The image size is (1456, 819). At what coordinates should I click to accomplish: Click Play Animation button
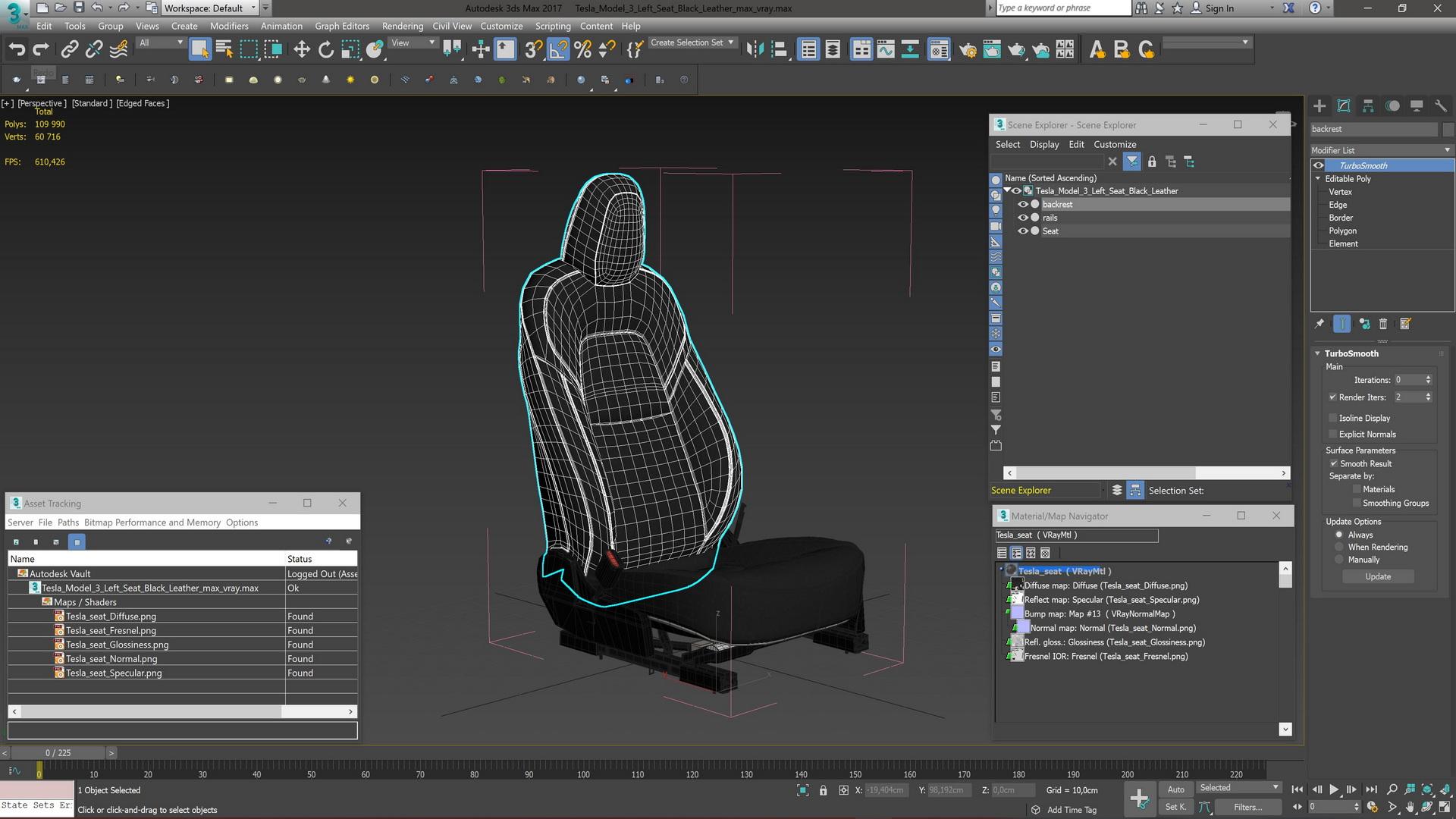[x=1334, y=789]
